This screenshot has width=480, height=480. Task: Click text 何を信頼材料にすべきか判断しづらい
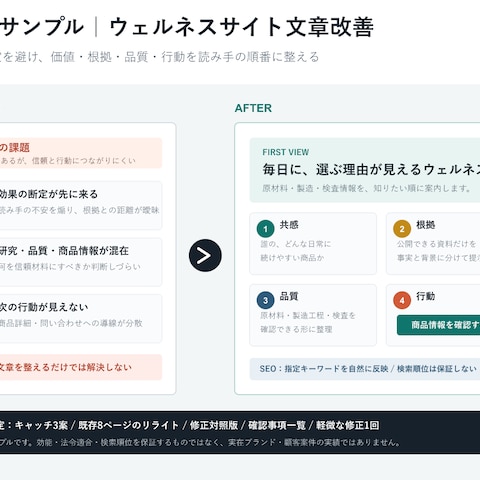point(70,267)
